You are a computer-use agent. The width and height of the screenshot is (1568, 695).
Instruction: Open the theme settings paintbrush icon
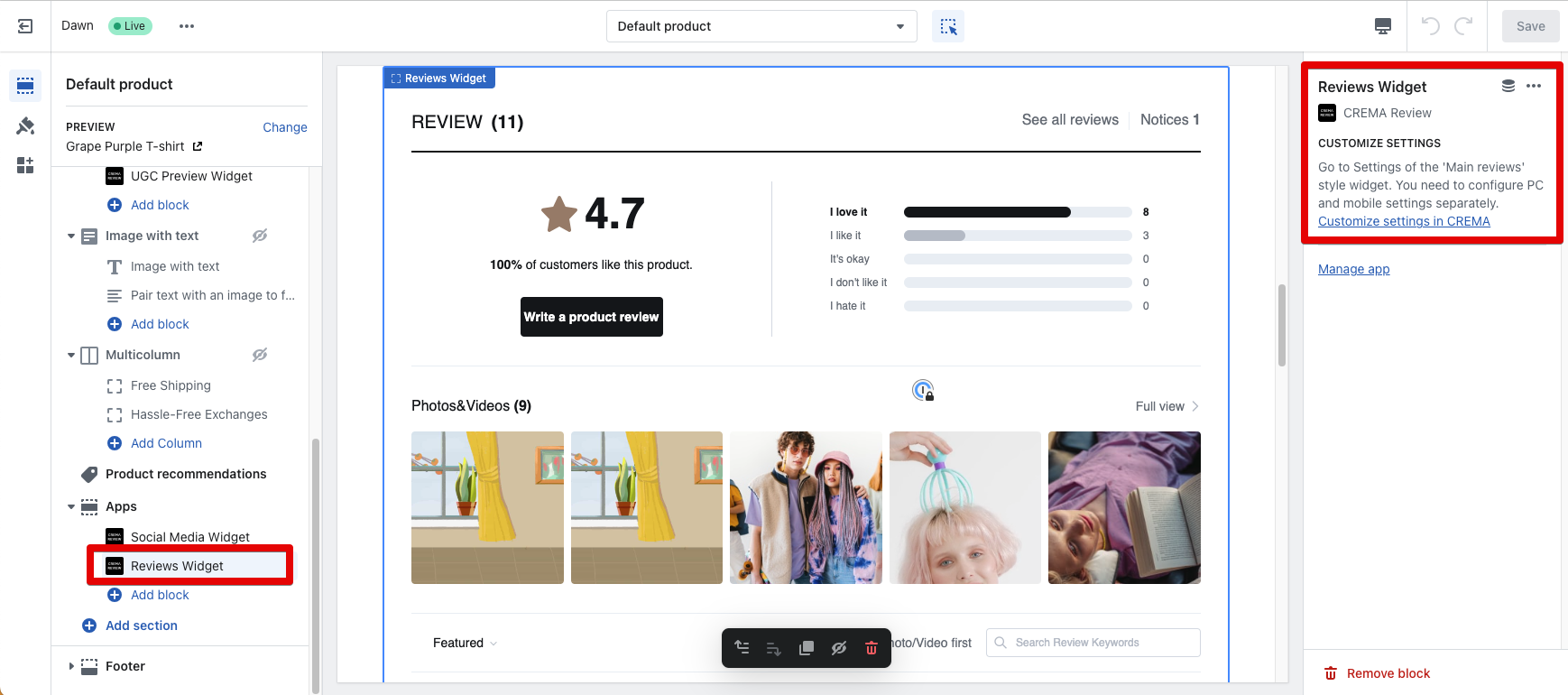click(25, 125)
